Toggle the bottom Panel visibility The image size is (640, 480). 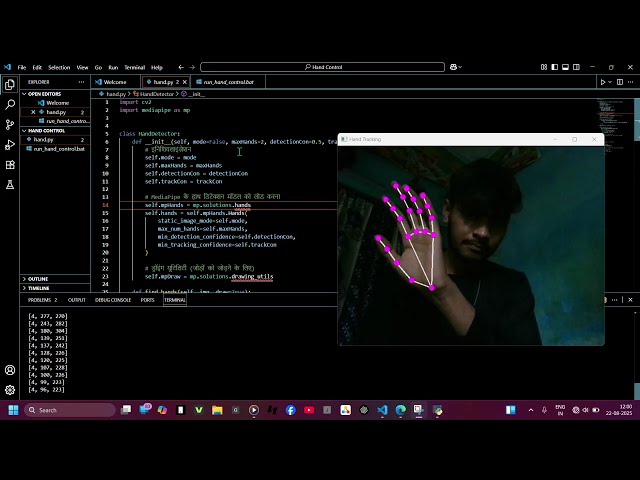tap(565, 67)
